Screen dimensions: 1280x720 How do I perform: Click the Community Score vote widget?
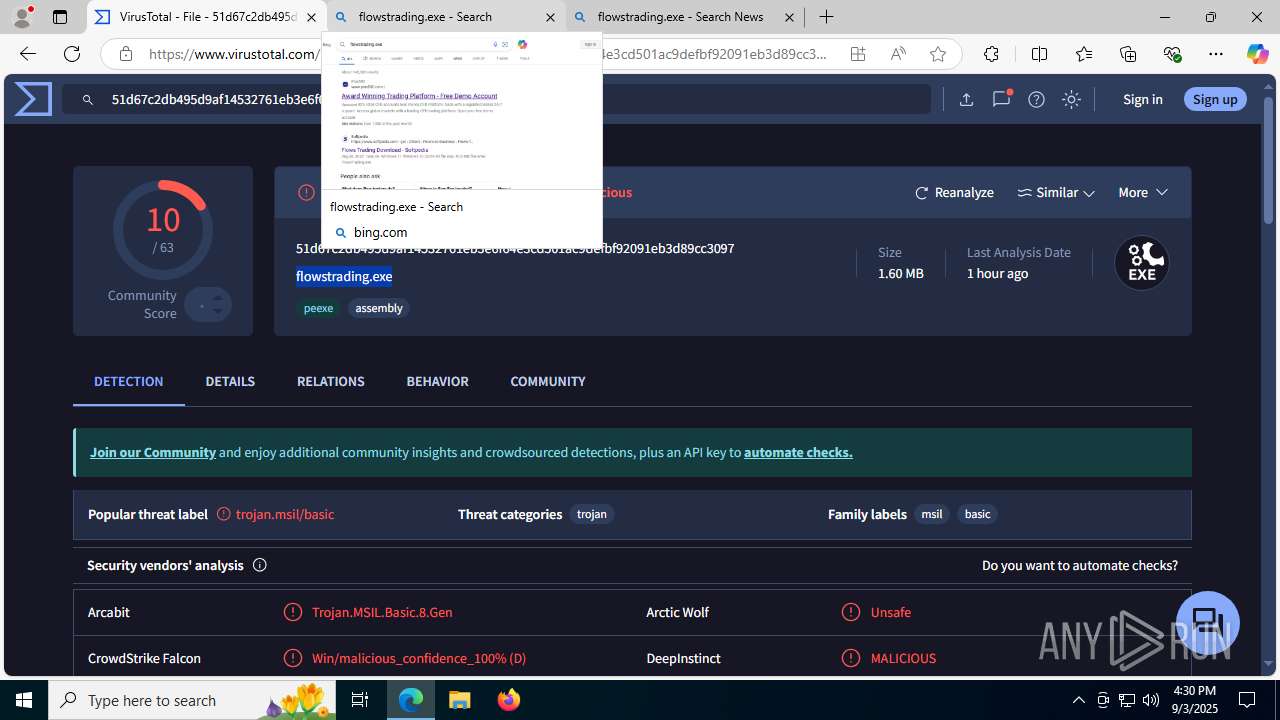coord(208,304)
